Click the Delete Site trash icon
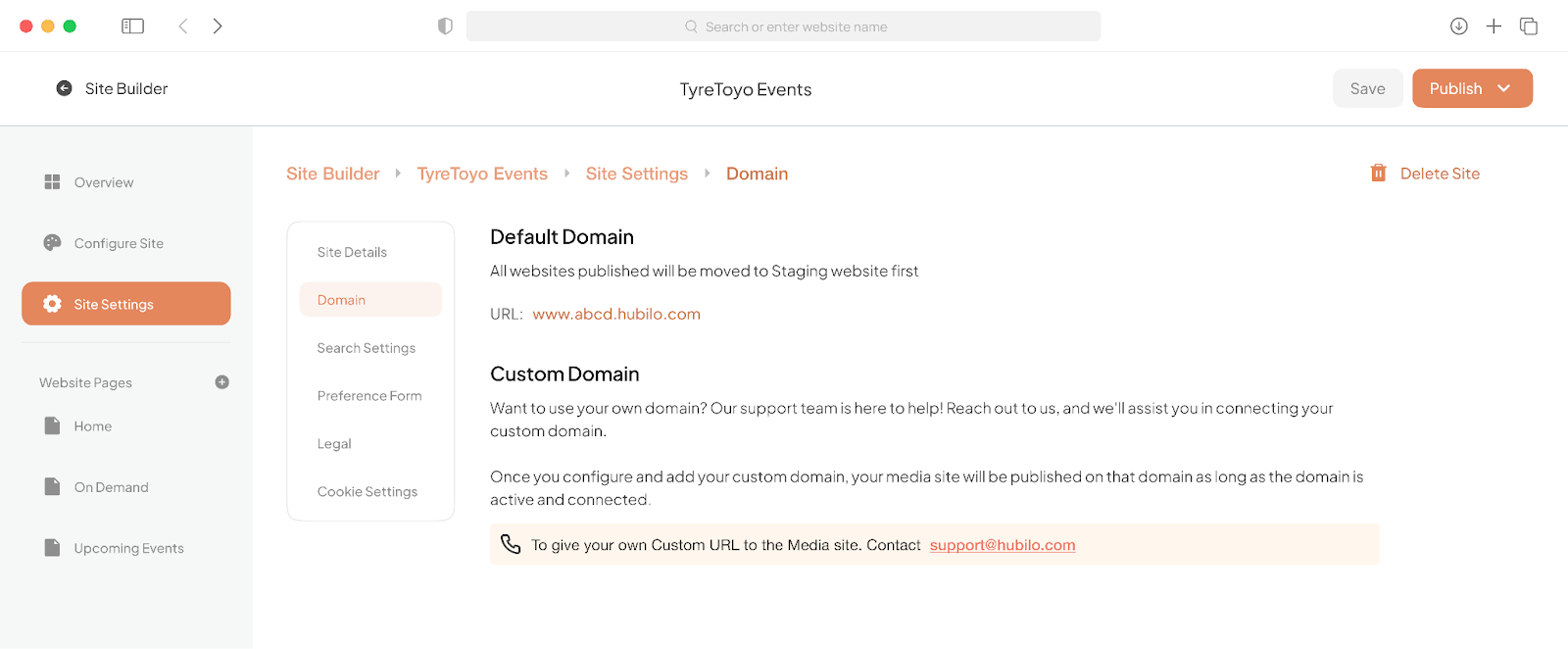 pos(1378,174)
